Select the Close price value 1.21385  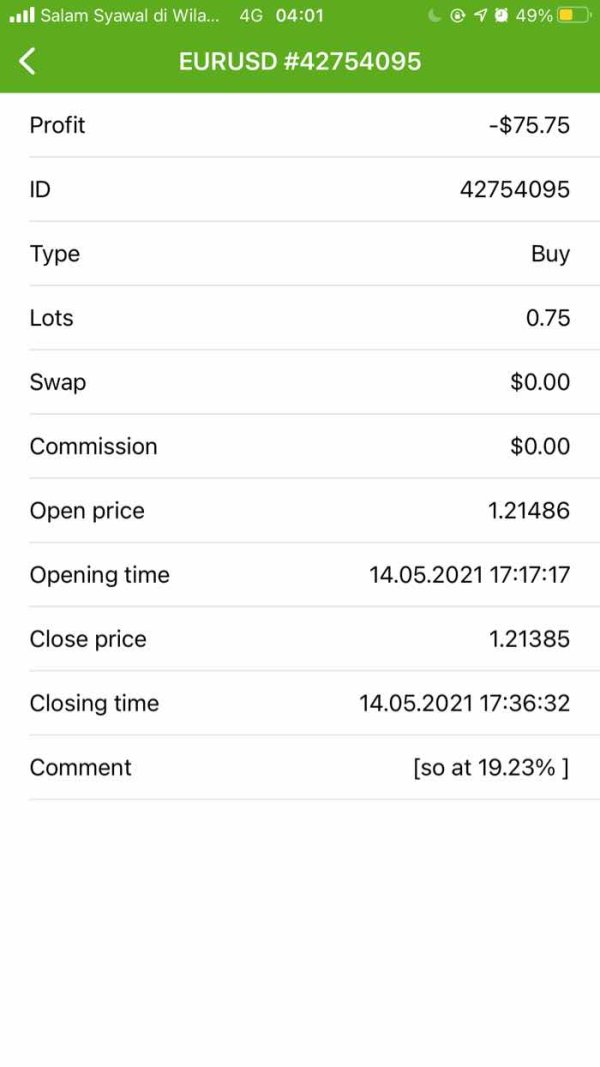coord(529,639)
